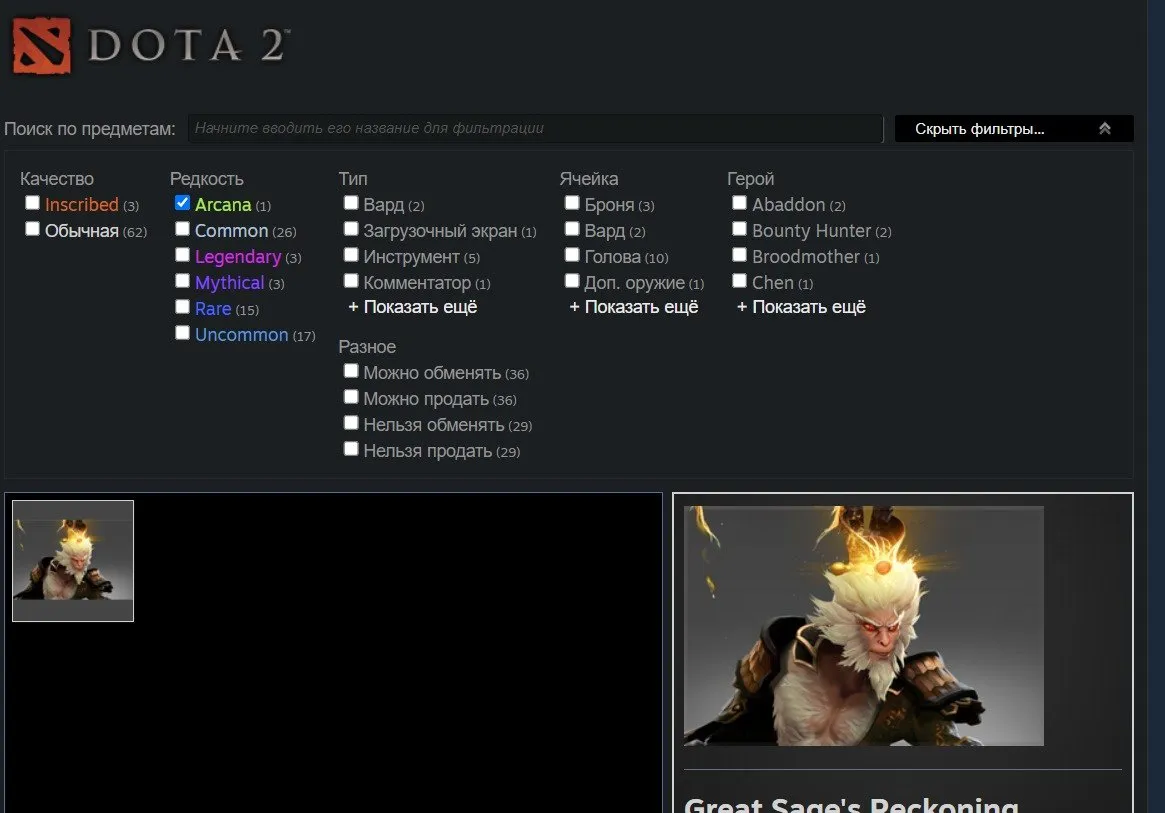Tick the Нельзя продать checkbox

point(351,449)
